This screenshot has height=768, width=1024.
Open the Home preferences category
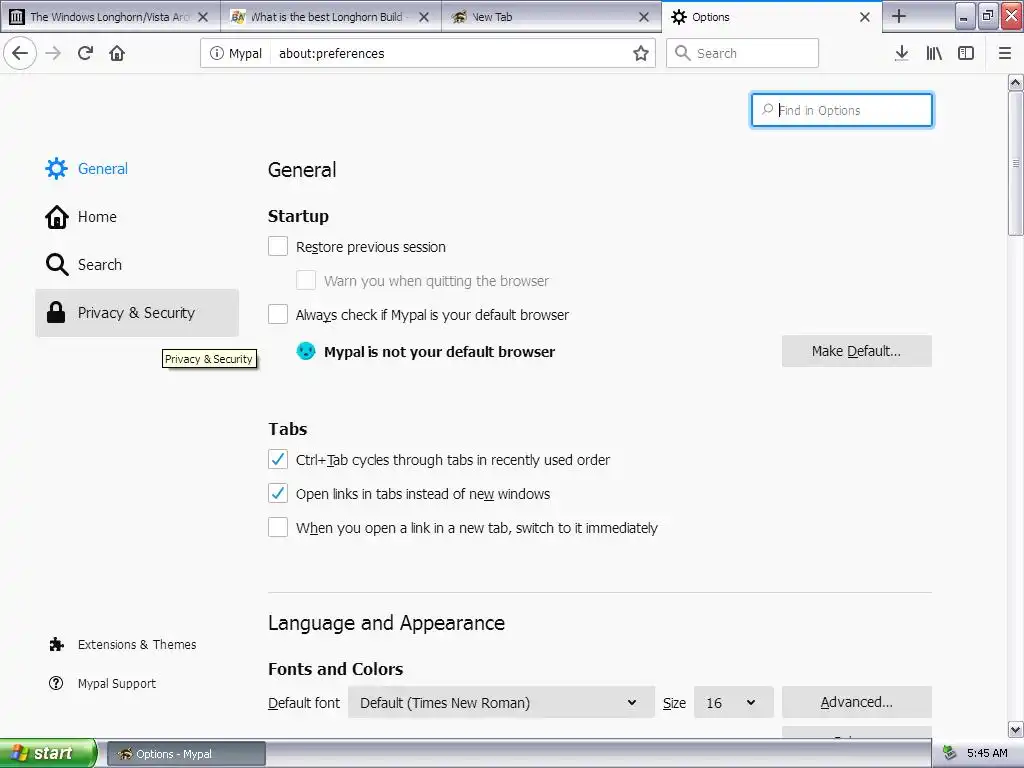point(137,217)
